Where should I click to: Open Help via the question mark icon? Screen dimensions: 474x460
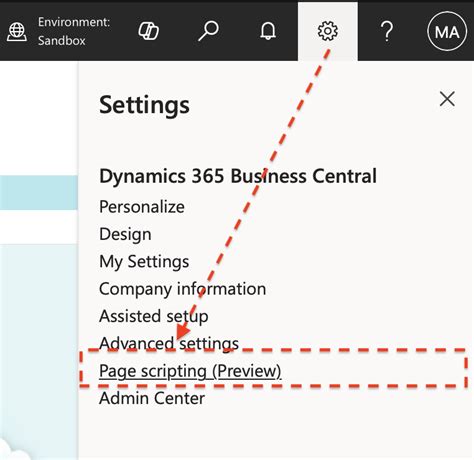click(387, 31)
